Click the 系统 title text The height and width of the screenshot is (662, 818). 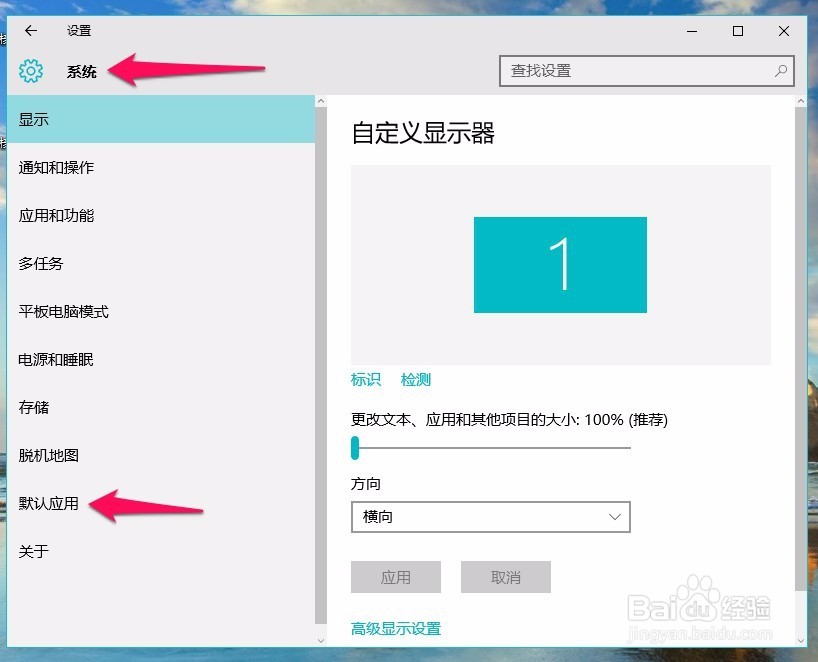pyautogui.click(x=82, y=71)
